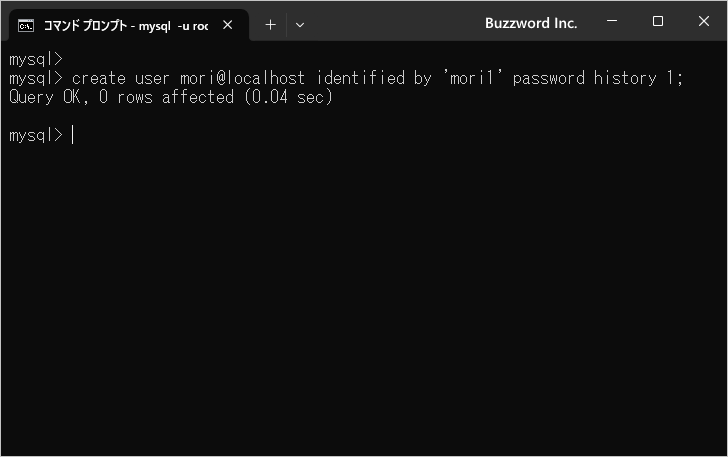
Task: Click the empty title bar area right of the chevron
Action: coord(390,23)
